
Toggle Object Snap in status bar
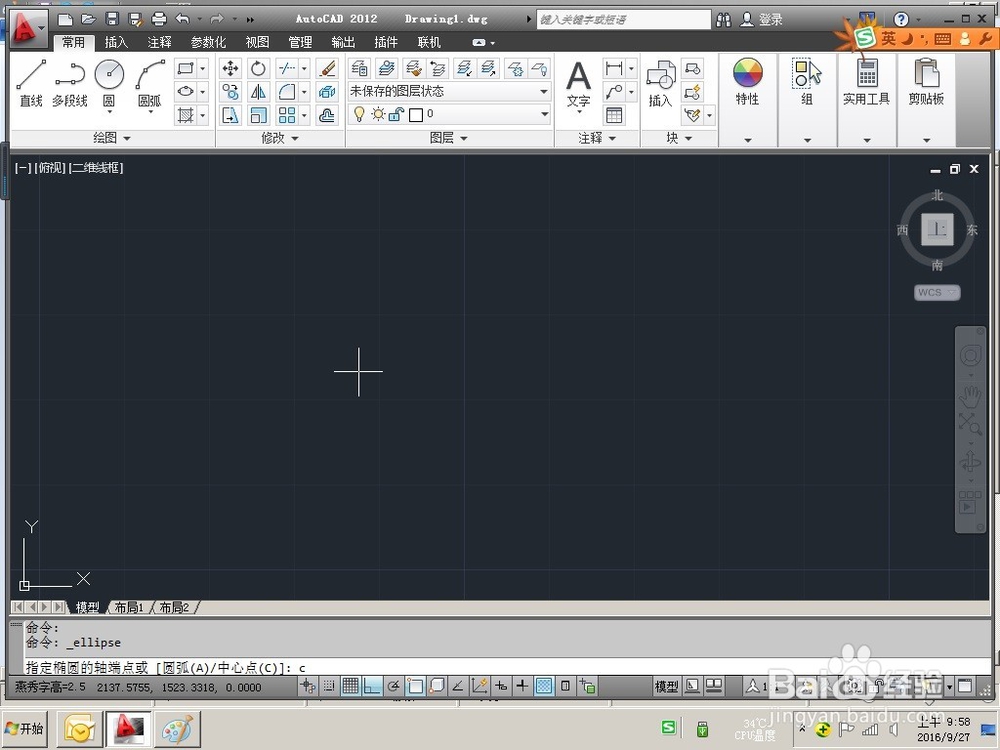(x=415, y=686)
